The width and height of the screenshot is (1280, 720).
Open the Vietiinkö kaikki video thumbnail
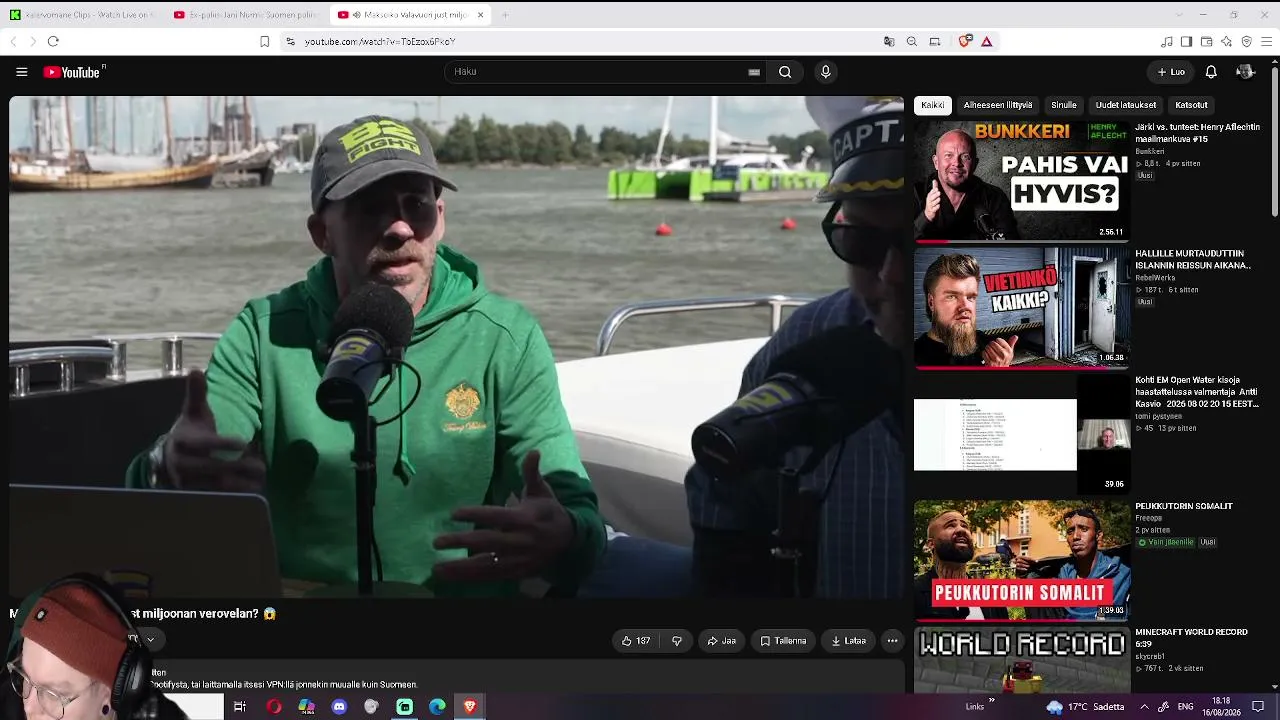[1022, 308]
